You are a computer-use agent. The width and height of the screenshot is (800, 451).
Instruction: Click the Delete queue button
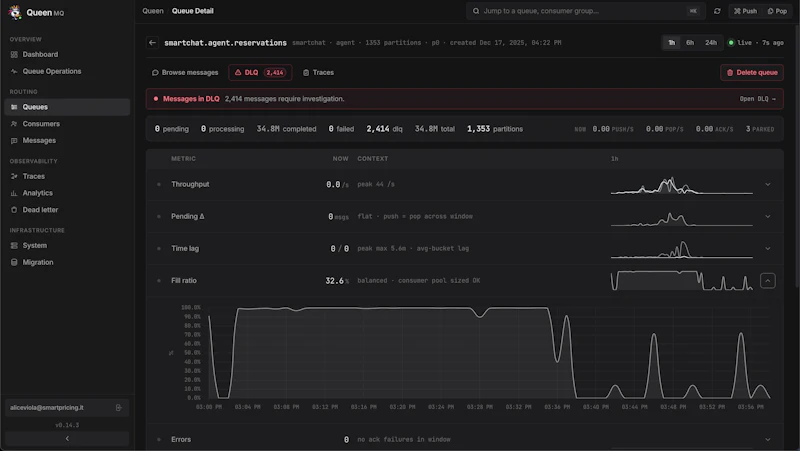[752, 72]
